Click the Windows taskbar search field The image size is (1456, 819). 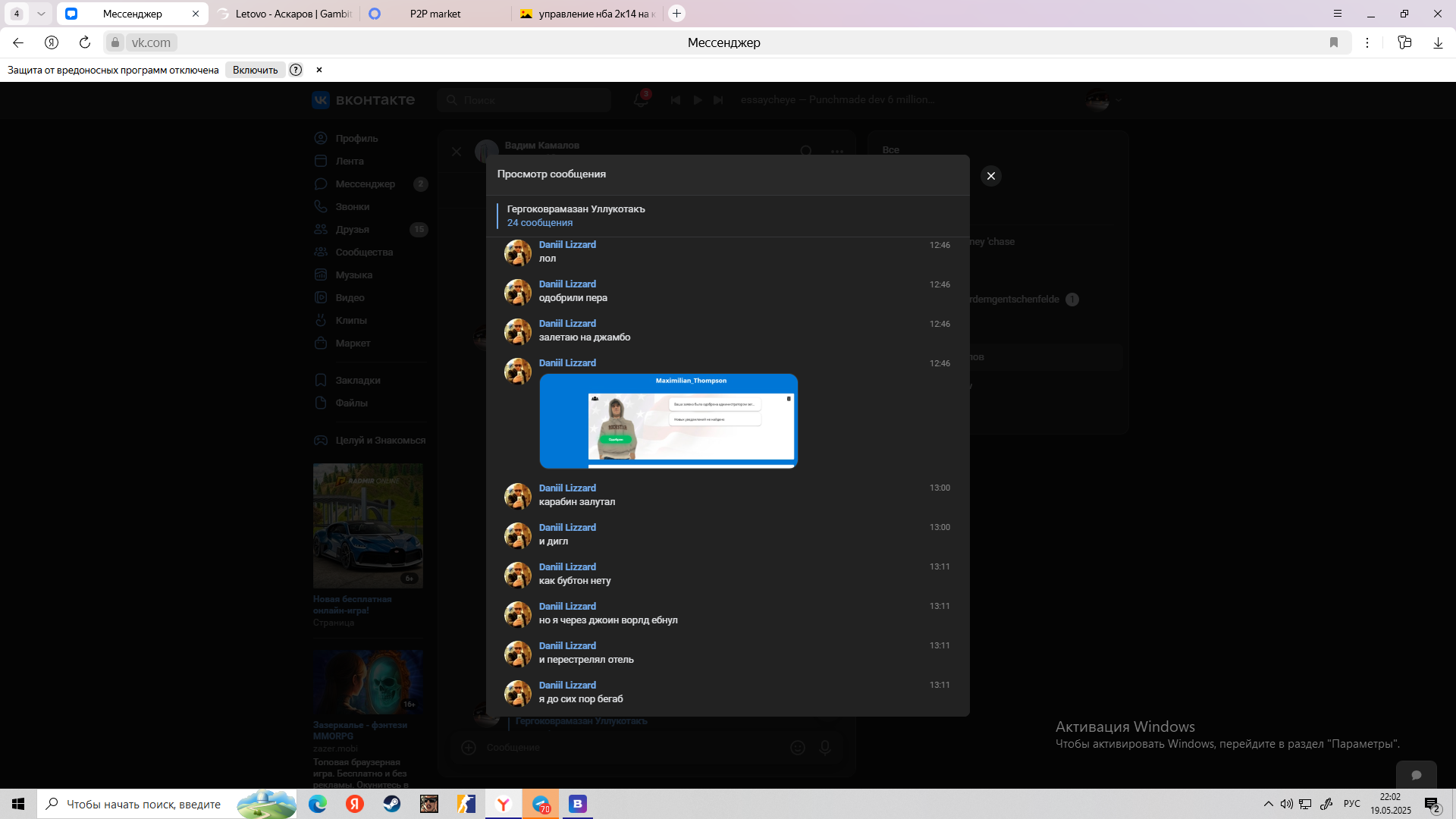(144, 804)
